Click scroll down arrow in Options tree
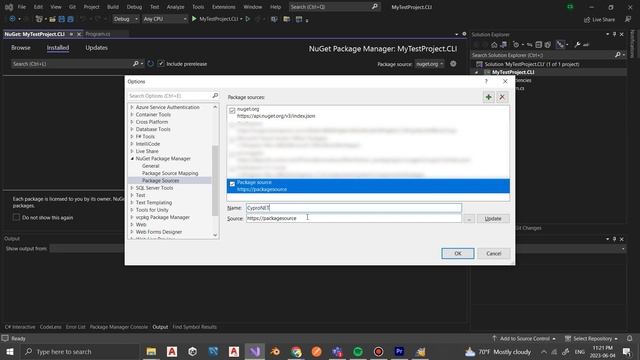Screen dimensions: 640x360 click(x=215, y=235)
